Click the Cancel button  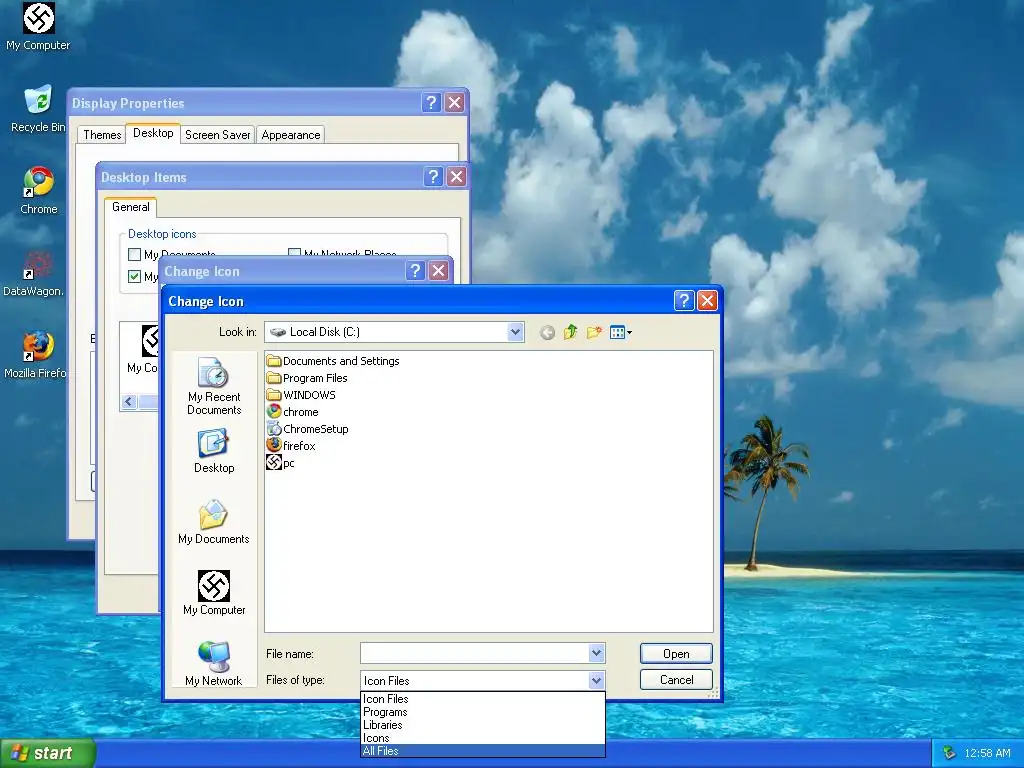click(676, 680)
